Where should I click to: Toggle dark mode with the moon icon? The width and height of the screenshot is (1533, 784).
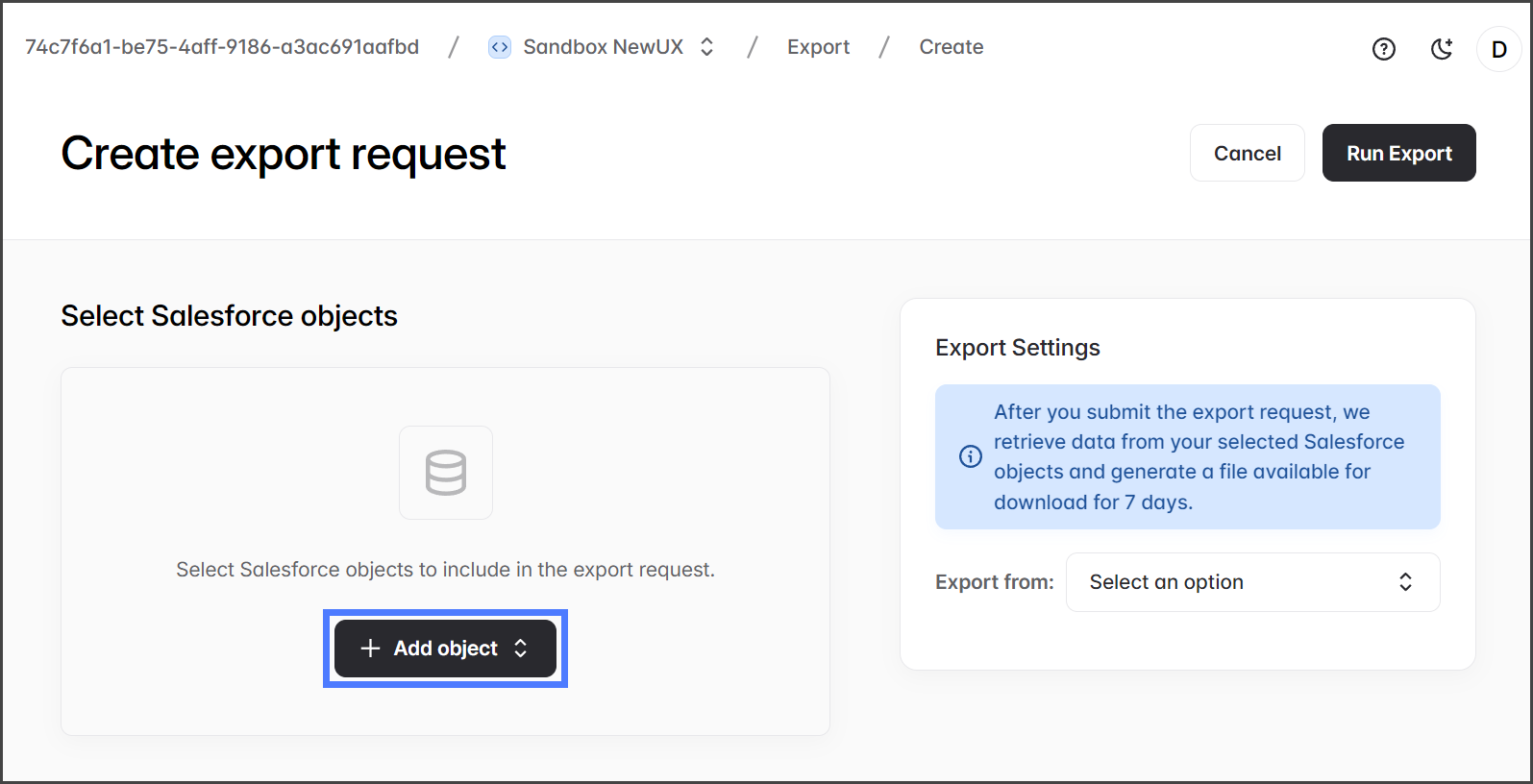pyautogui.click(x=1441, y=49)
